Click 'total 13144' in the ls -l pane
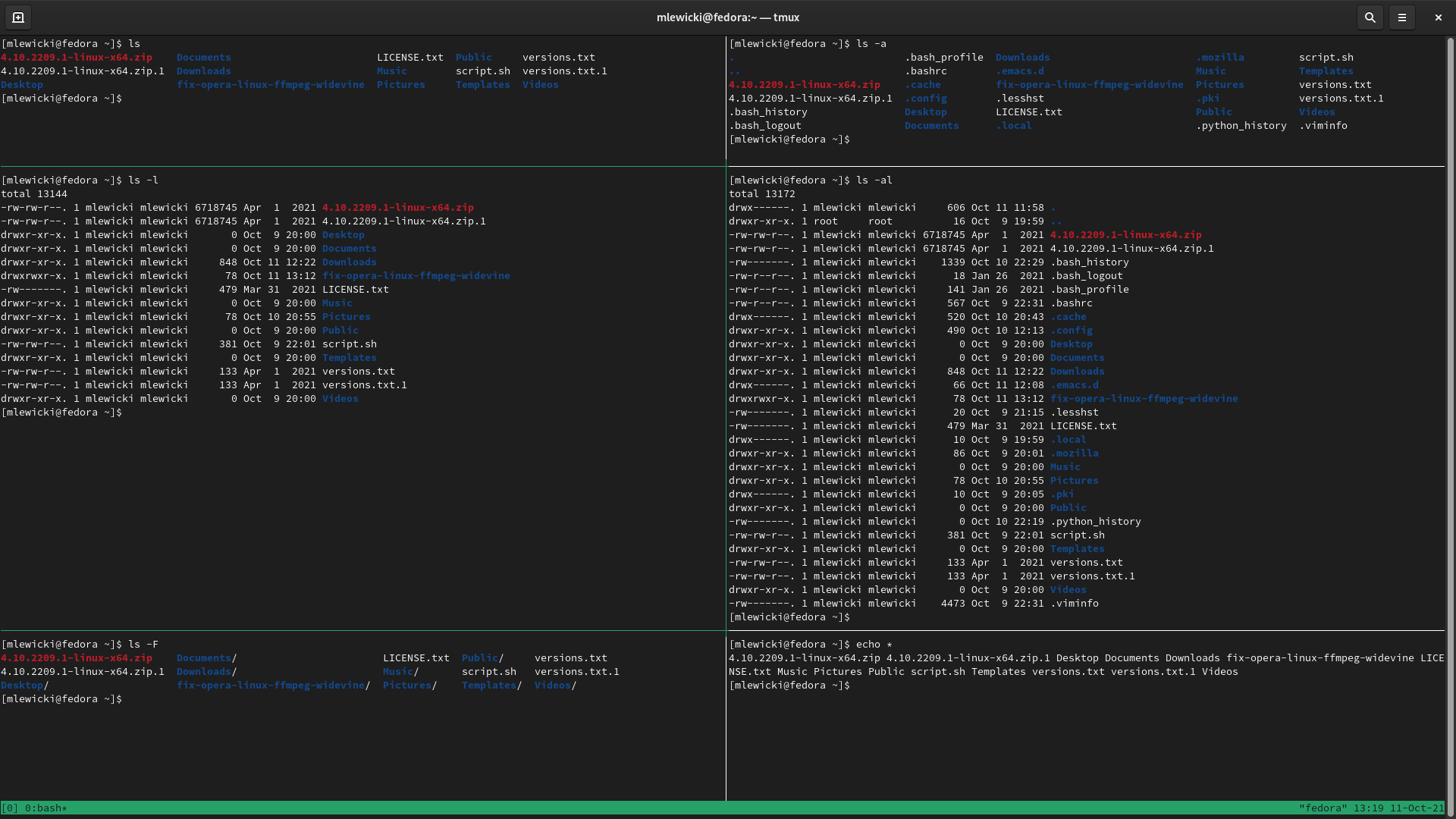Screen dimensions: 1456x819 34,194
